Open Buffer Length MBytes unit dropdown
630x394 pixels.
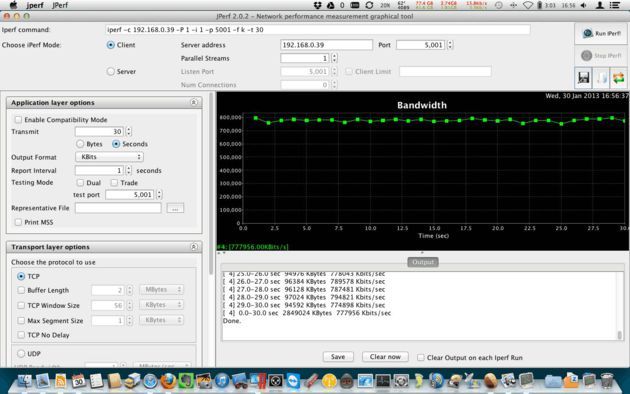(162, 290)
